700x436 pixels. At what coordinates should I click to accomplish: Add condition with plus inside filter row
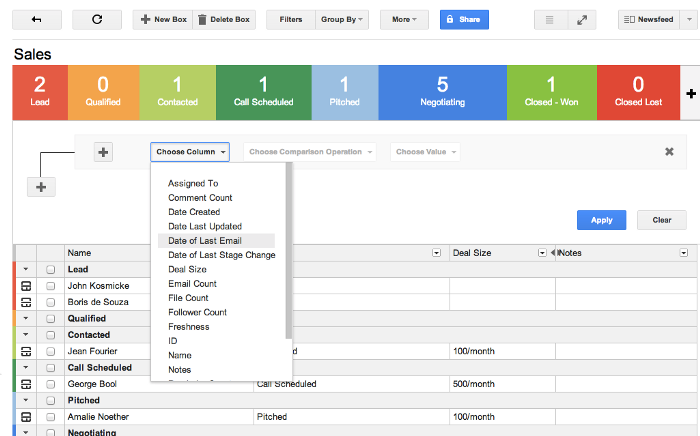pyautogui.click(x=103, y=152)
